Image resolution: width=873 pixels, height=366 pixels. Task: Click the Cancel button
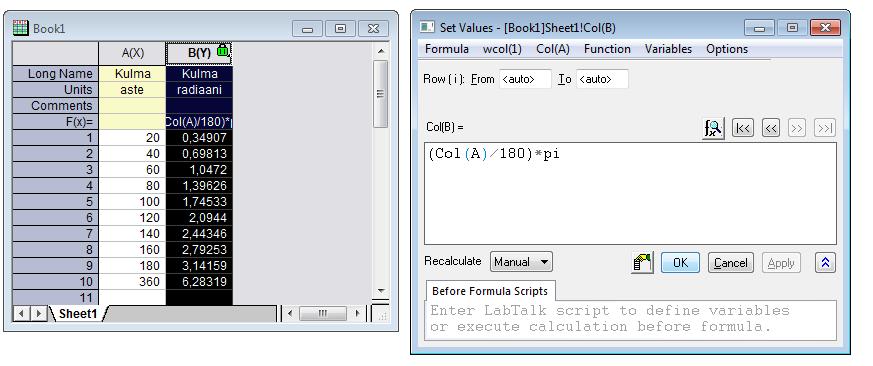coord(730,263)
